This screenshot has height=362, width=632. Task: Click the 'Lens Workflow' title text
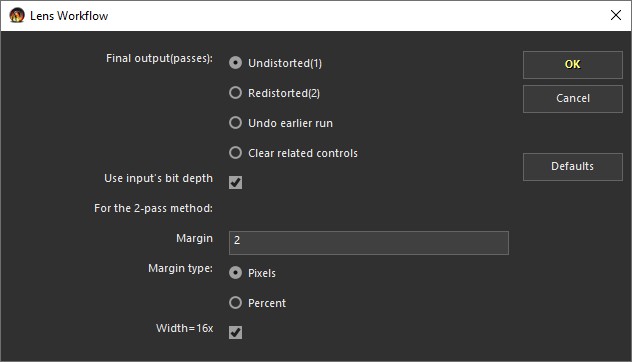coord(69,16)
